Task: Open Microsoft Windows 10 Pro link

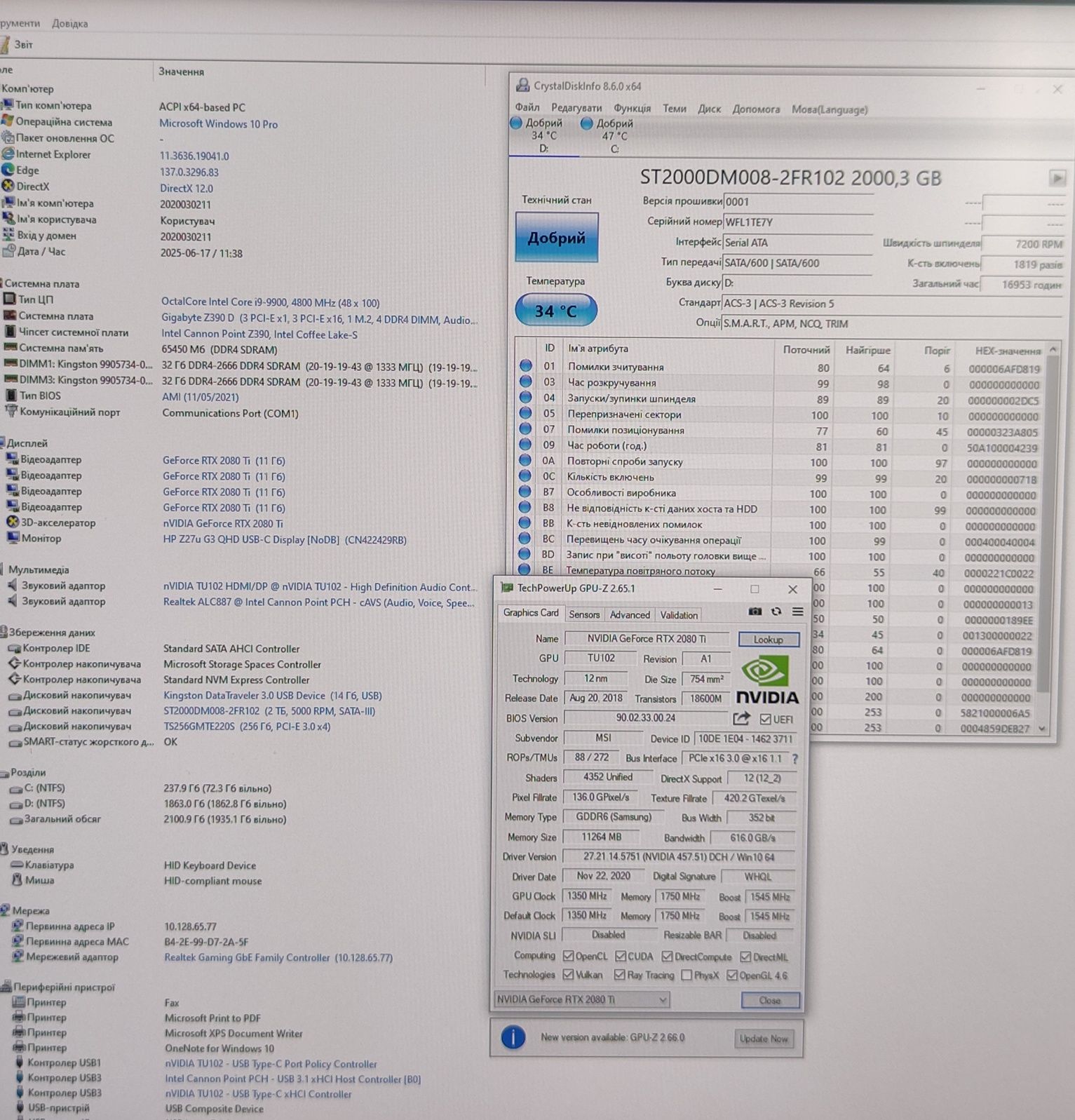Action: (x=219, y=123)
